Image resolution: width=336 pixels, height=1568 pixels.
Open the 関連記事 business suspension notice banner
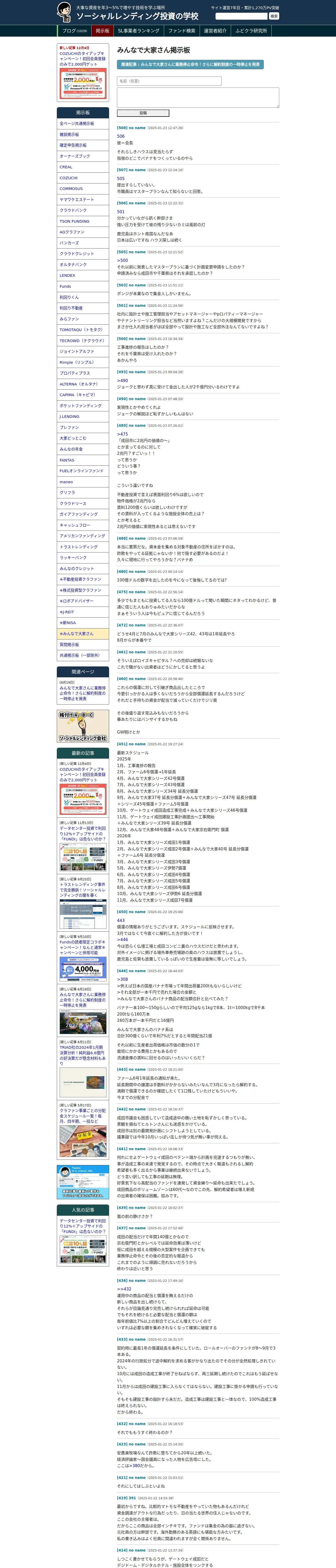(190, 64)
